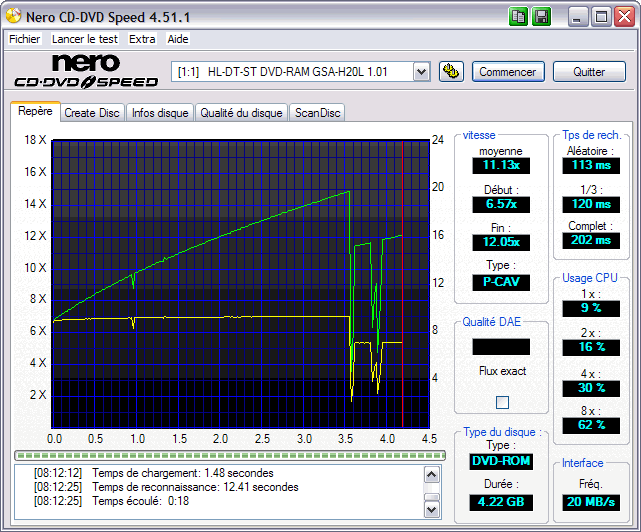641x532 pixels.
Task: Click the Début speed value 6.57x
Action: click(x=501, y=204)
